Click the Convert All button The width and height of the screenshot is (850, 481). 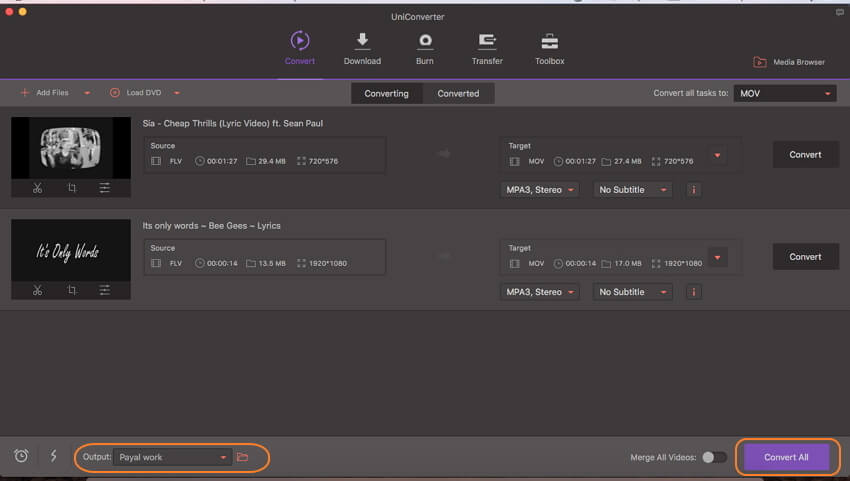coord(786,457)
